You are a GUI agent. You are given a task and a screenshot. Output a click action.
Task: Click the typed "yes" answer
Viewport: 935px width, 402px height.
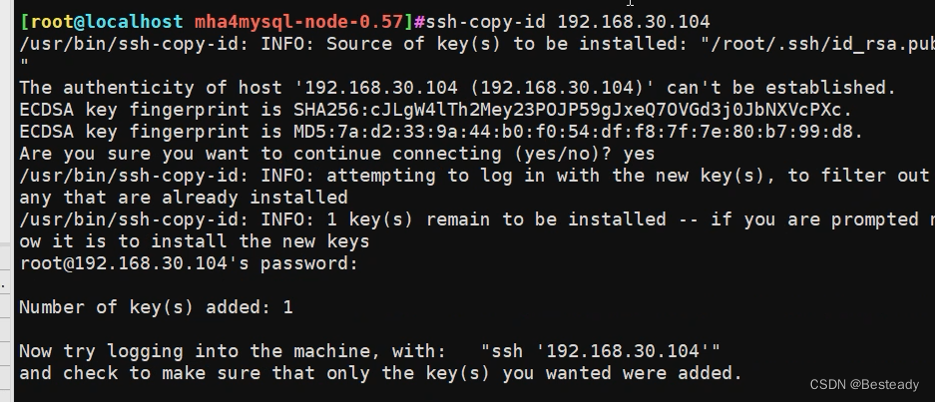(638, 153)
